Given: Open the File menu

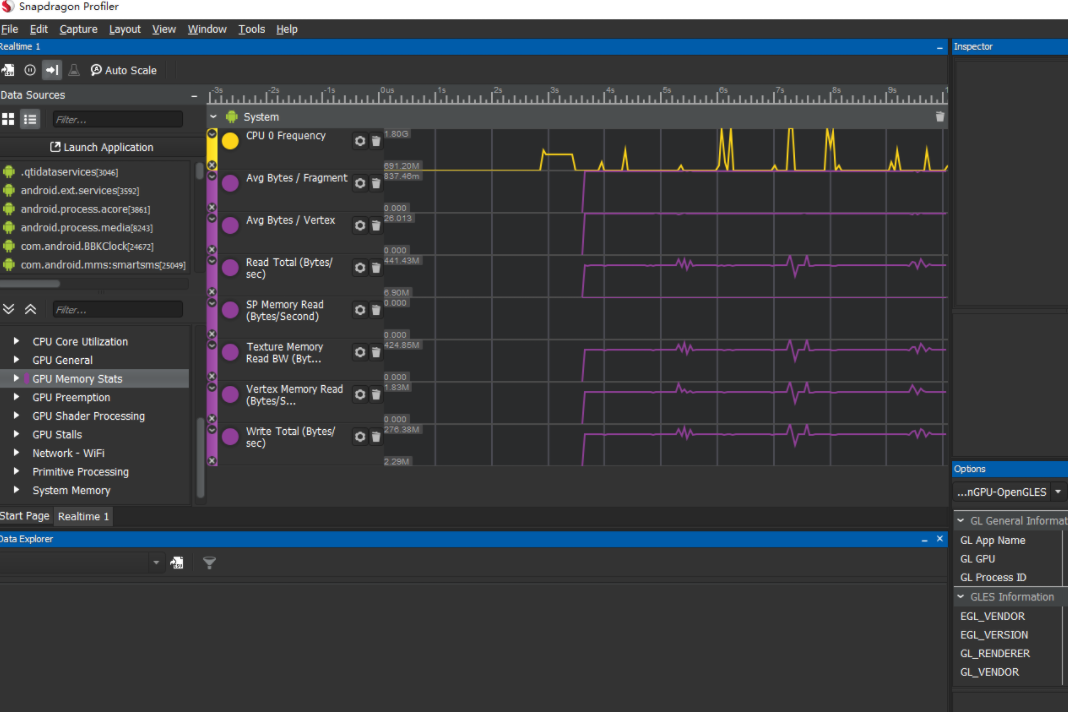Looking at the screenshot, I should tap(10, 29).
